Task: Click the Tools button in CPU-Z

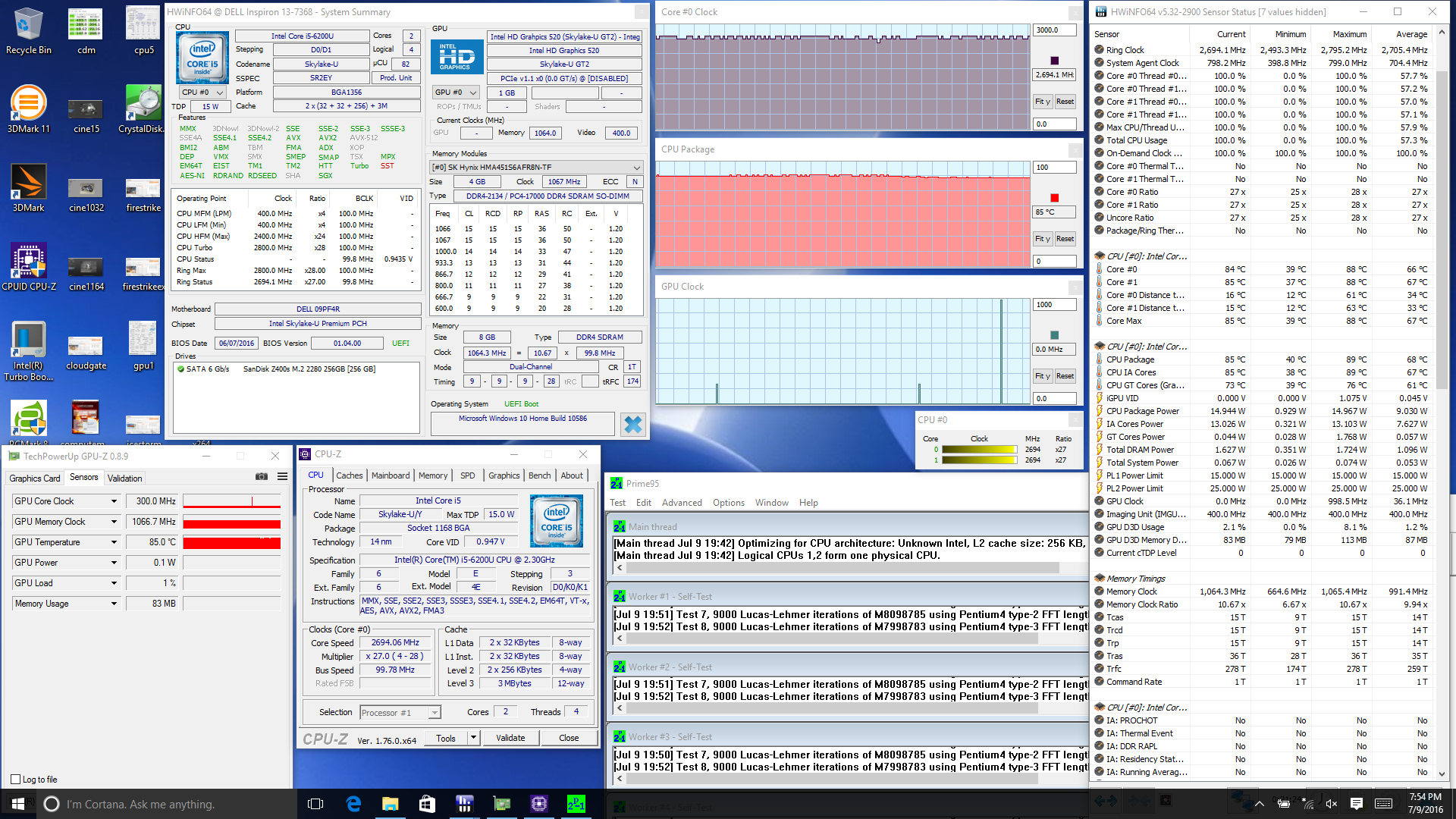Action: (x=446, y=738)
